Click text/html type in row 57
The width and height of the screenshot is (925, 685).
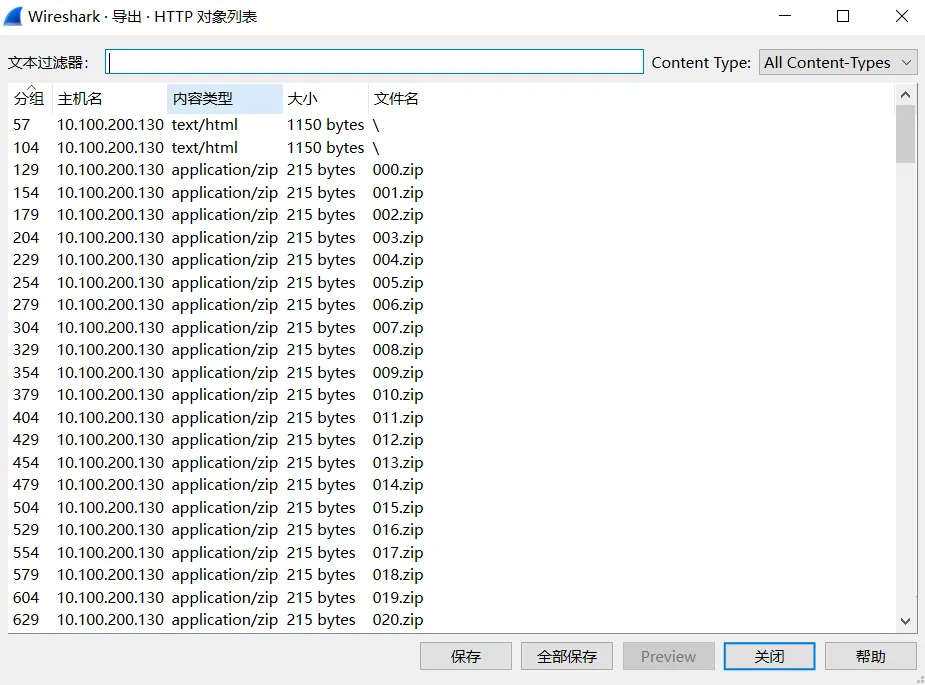[x=205, y=124]
